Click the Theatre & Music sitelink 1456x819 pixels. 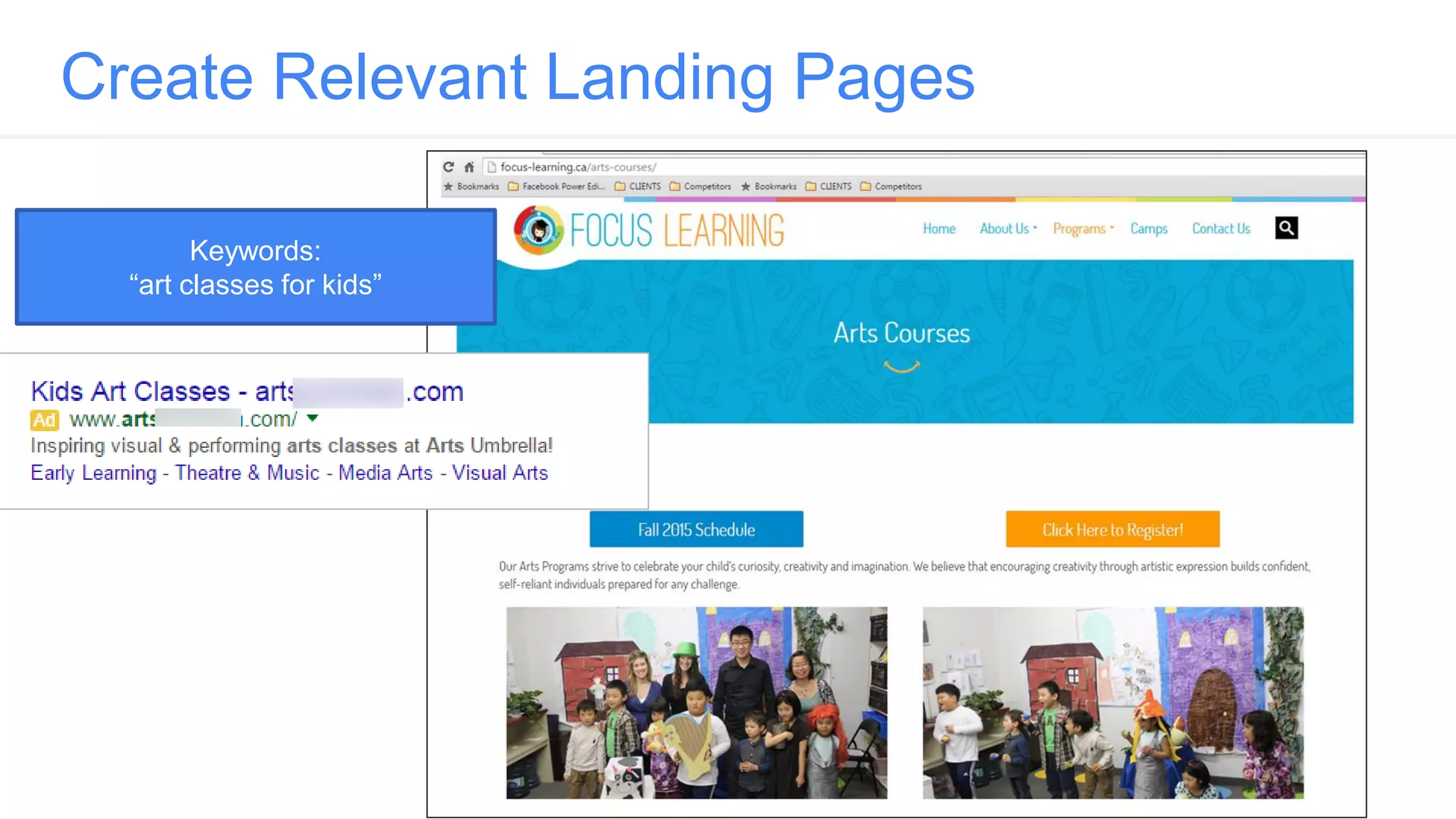coord(247,473)
